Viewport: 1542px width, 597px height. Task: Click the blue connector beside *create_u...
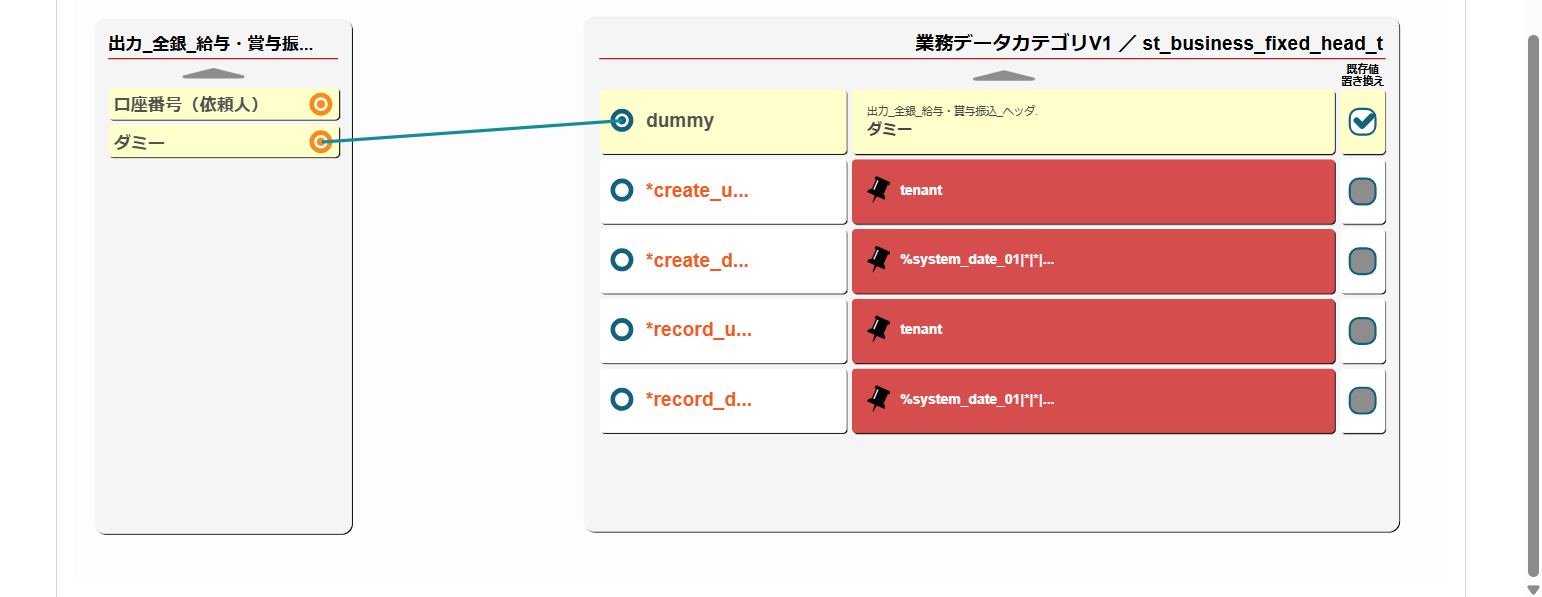tap(621, 190)
